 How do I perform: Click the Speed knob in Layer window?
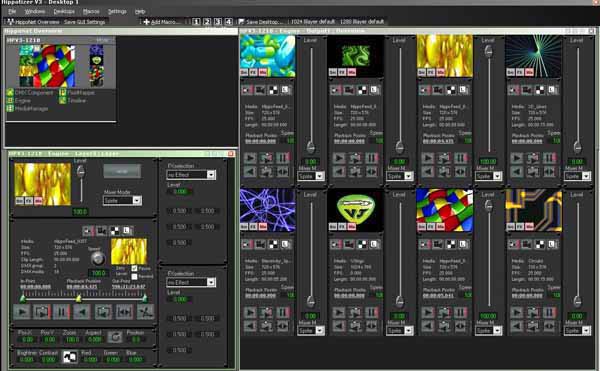coord(98,259)
